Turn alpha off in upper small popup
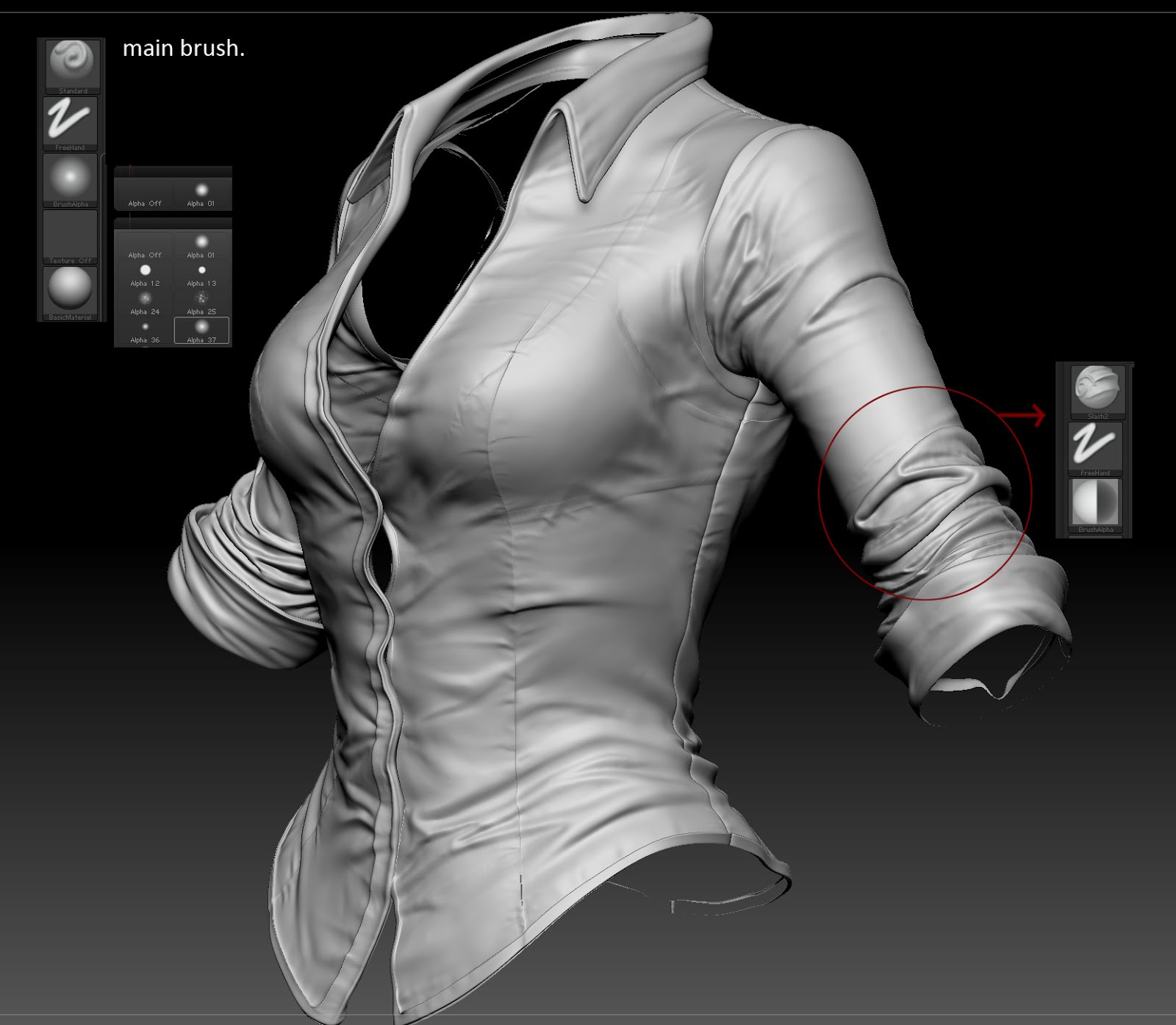Image resolution: width=1176 pixels, height=1025 pixels. (x=145, y=195)
